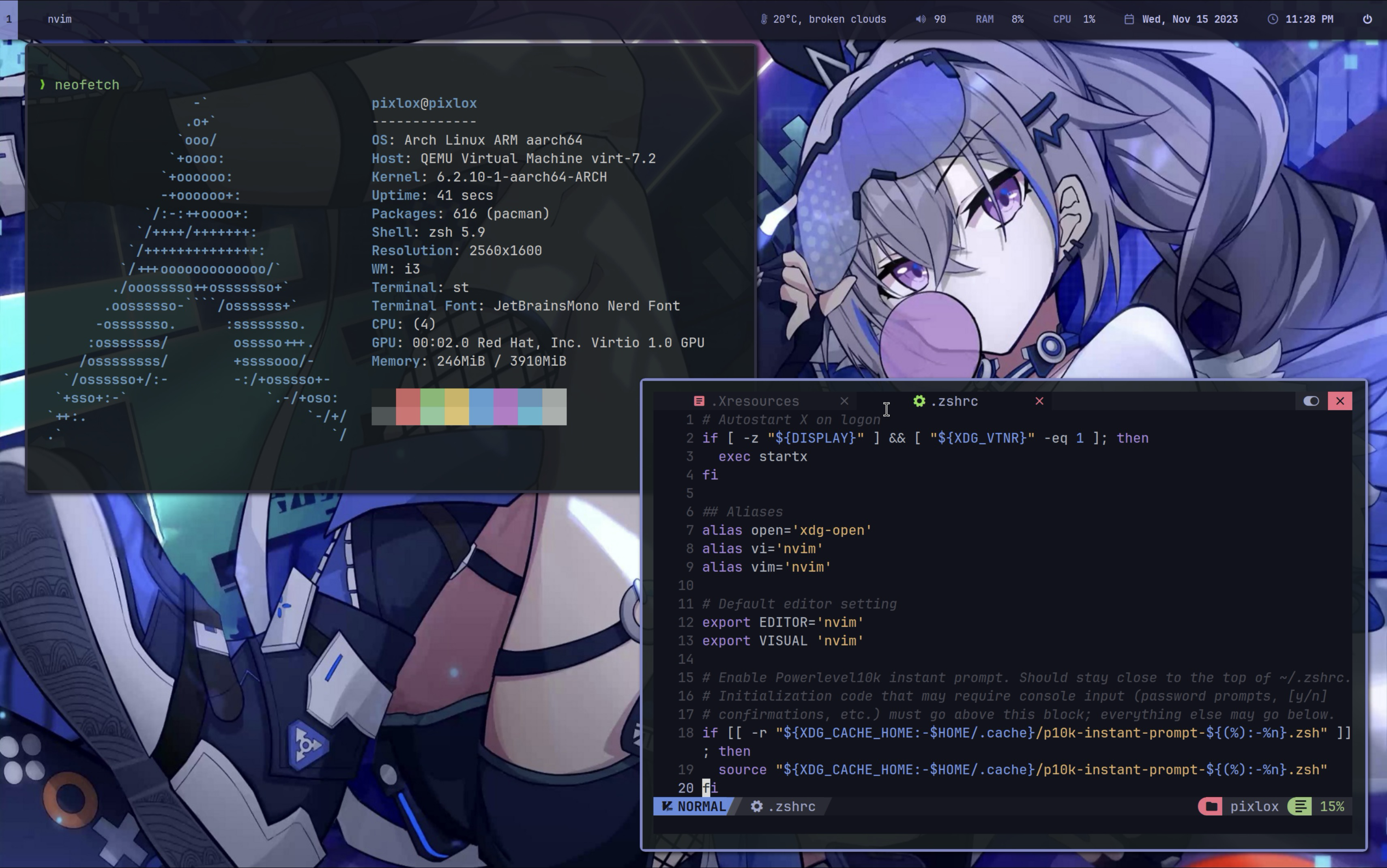Image resolution: width=1387 pixels, height=868 pixels.
Task: Click the CPU usage widget
Action: pyautogui.click(x=1074, y=19)
